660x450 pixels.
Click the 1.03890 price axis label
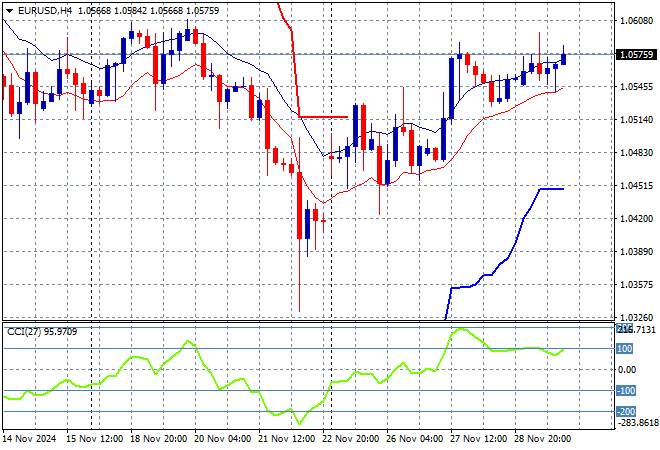[636, 252]
